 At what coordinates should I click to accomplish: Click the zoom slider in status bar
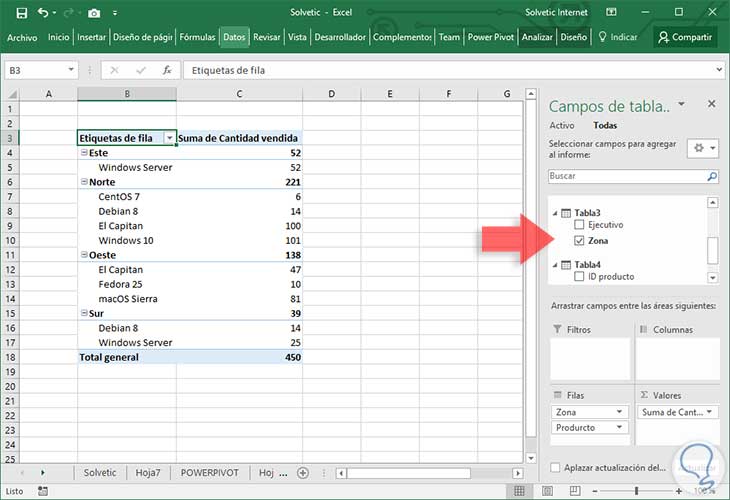pos(636,491)
